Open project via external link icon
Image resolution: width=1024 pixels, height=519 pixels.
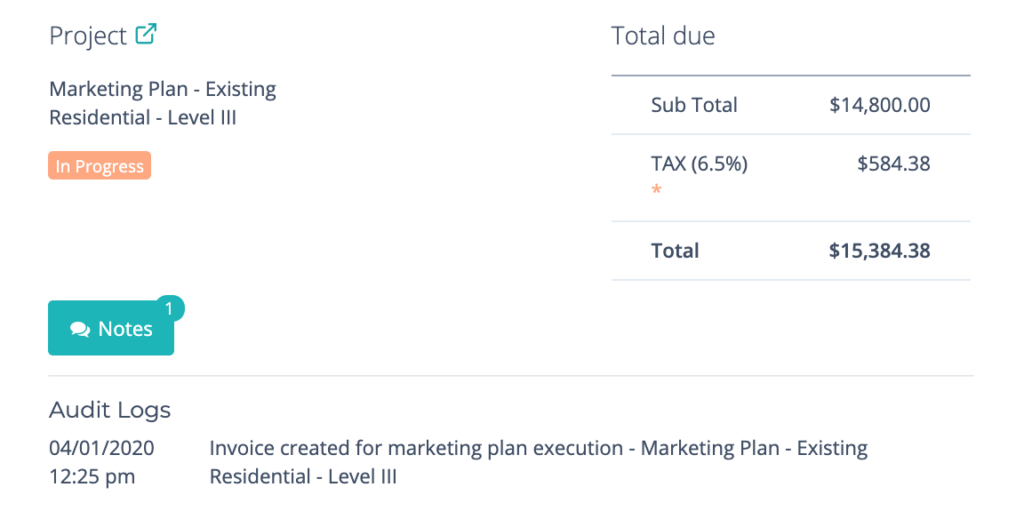(x=146, y=34)
